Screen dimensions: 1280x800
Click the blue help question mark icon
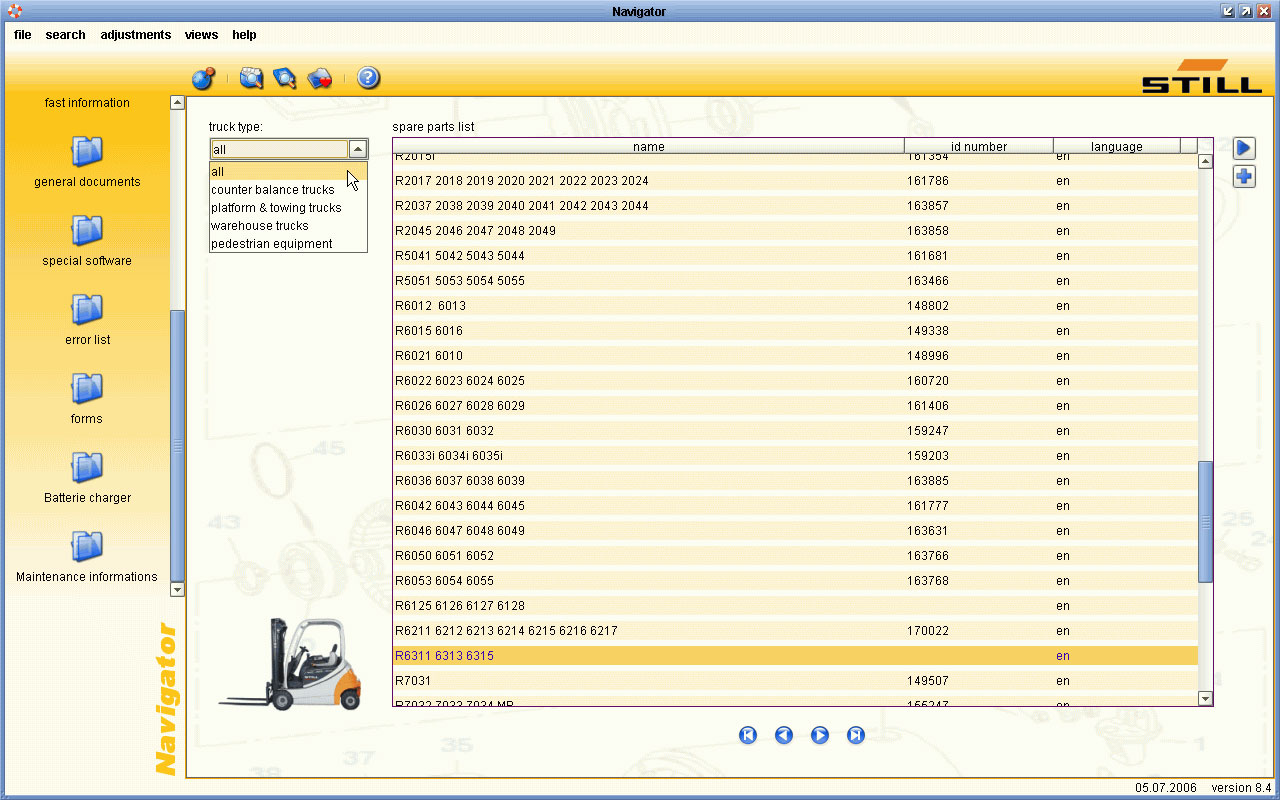[x=368, y=78]
